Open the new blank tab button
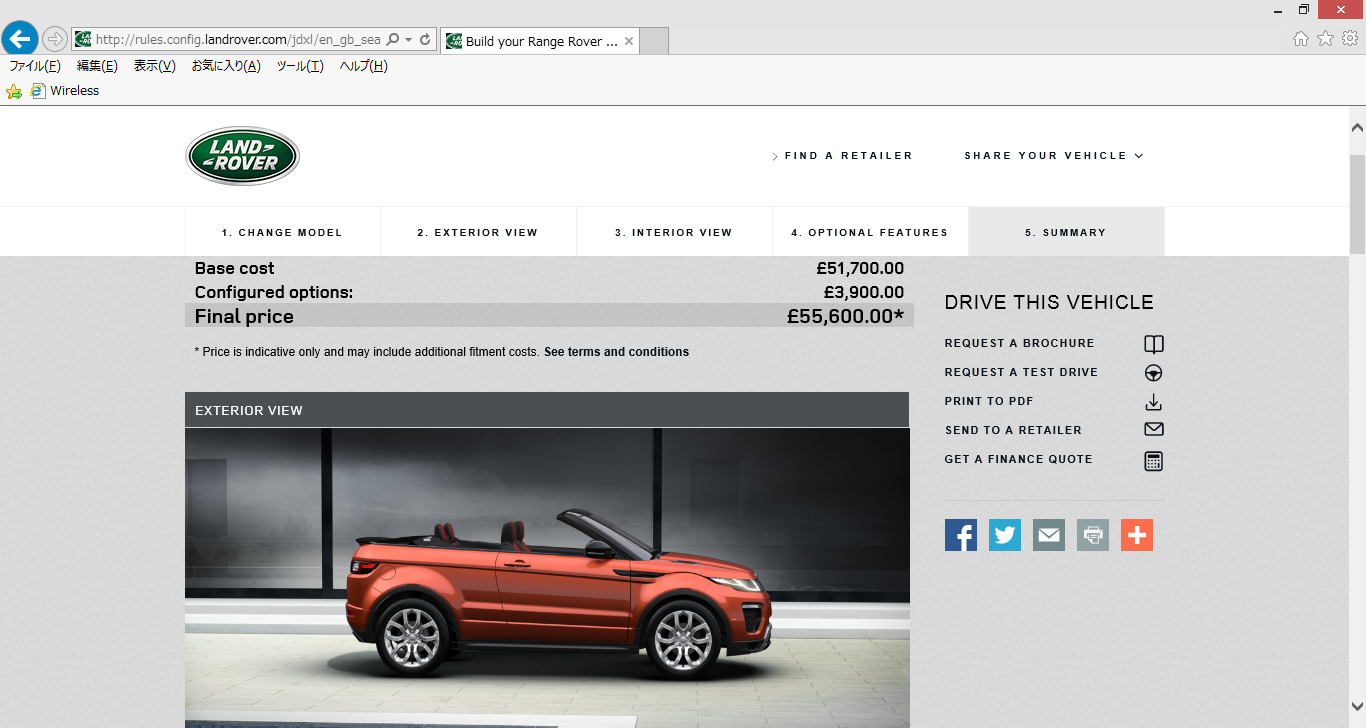 coord(654,41)
